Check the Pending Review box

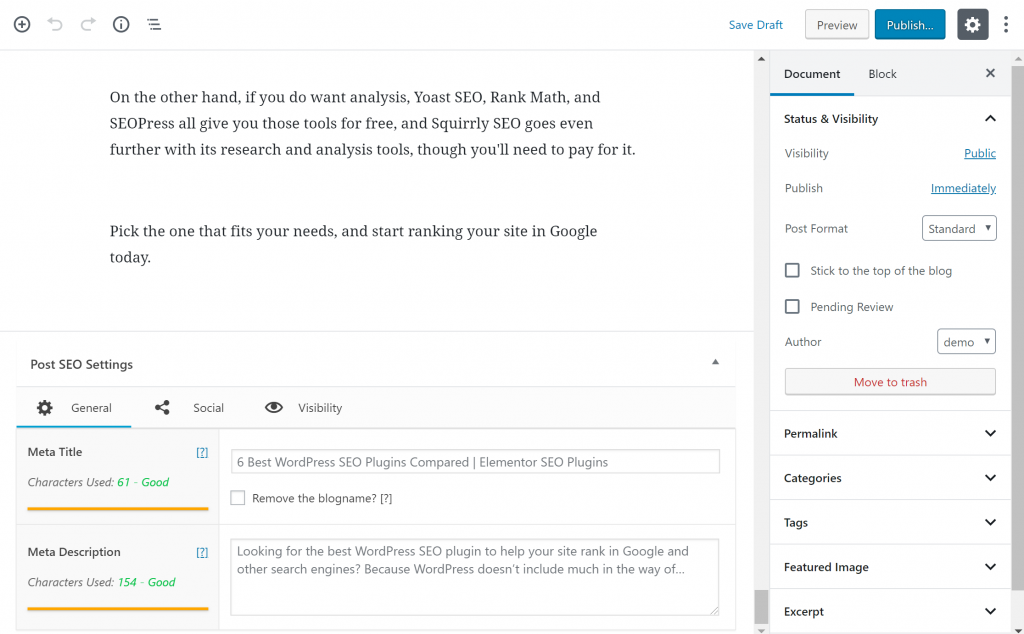point(793,307)
